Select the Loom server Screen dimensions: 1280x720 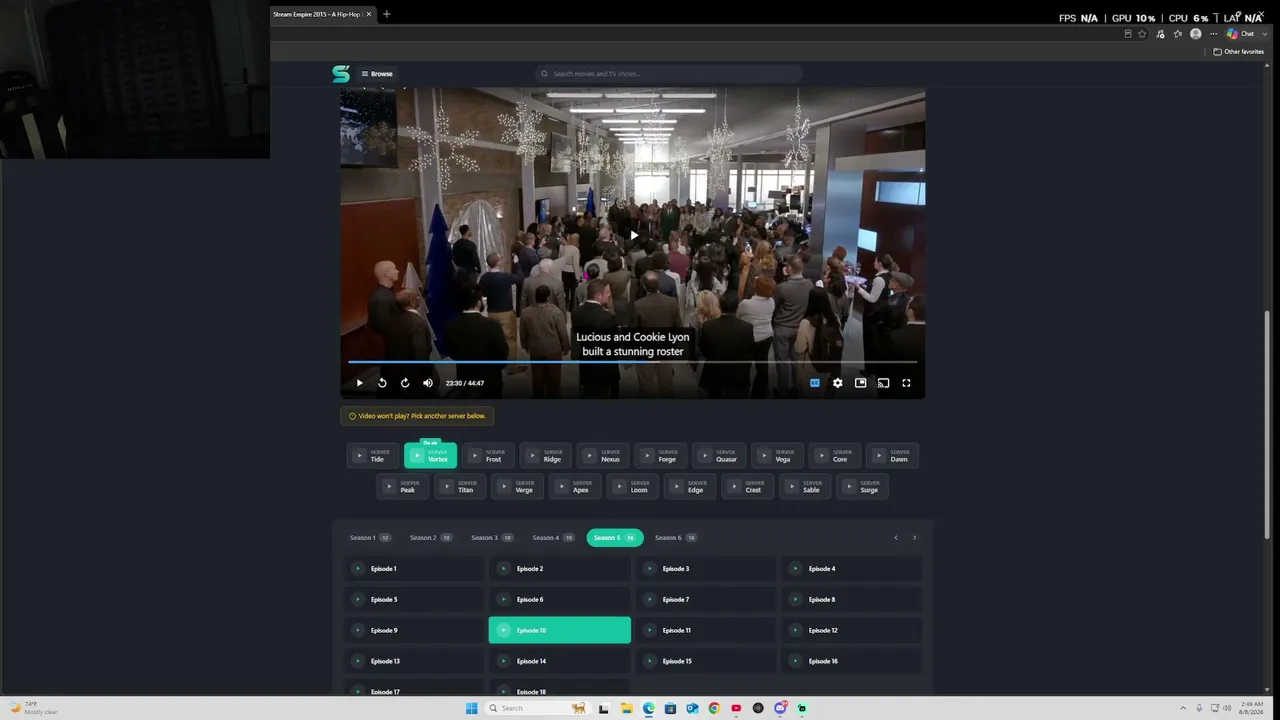coord(633,487)
